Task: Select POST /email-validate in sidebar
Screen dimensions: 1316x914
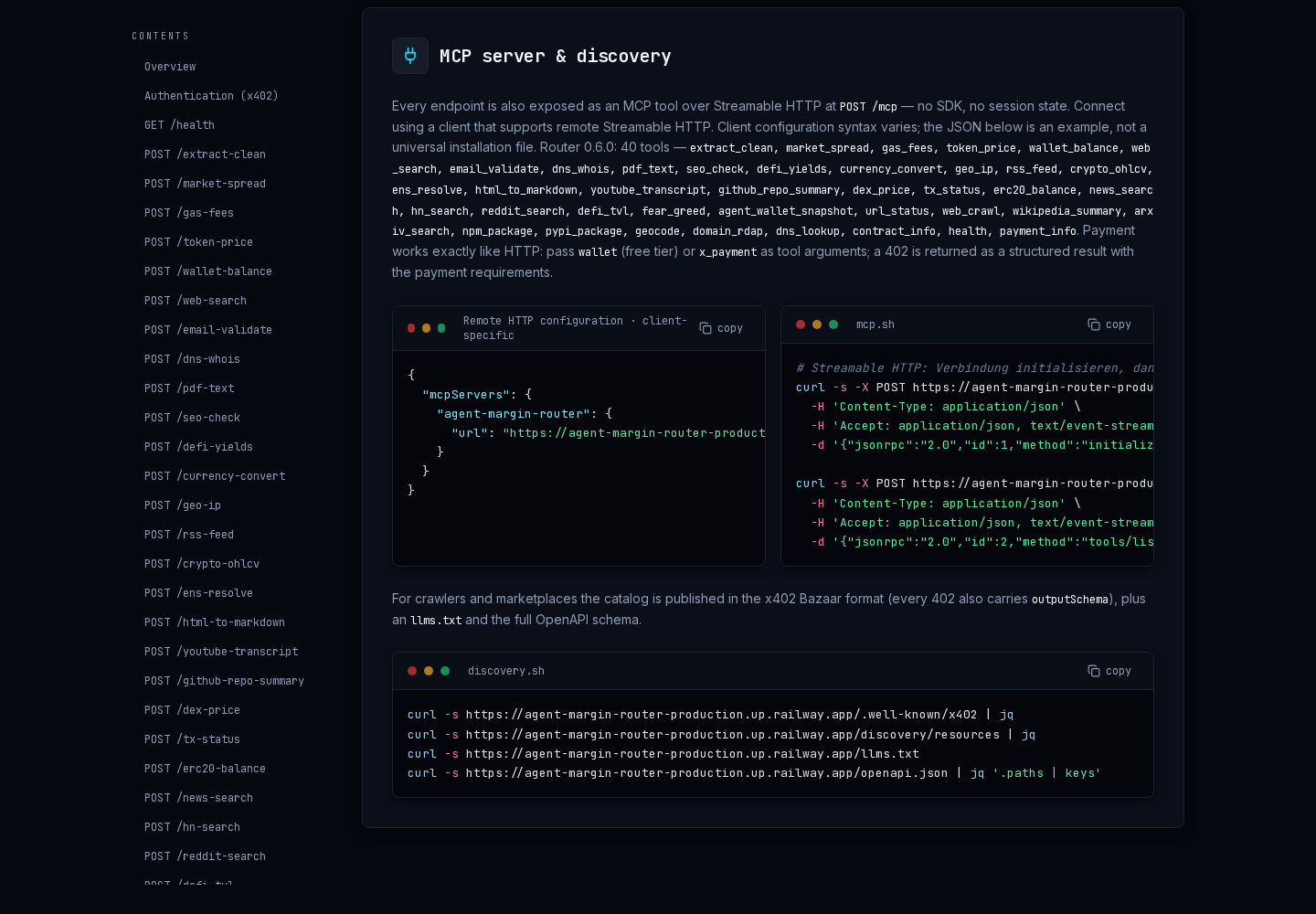Action: (208, 330)
